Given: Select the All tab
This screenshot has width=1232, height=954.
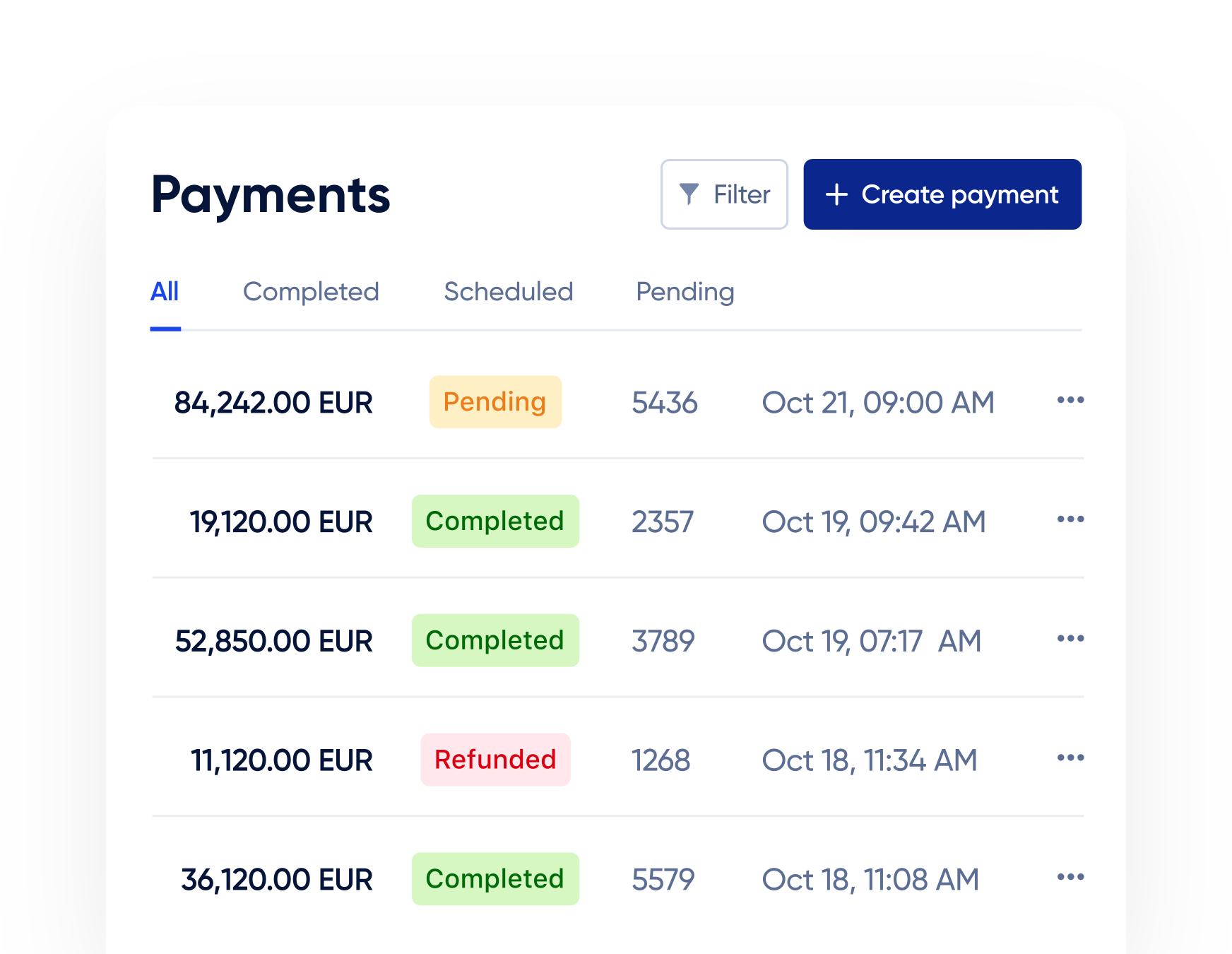Looking at the screenshot, I should pos(165,291).
